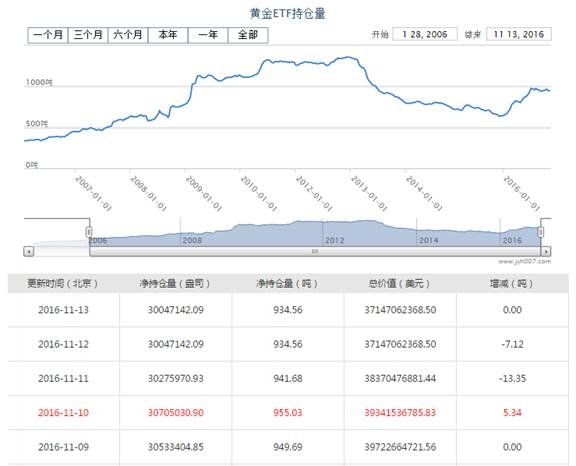Click tonnage value 955.03
This screenshot has height=466, width=576.
pos(288,412)
